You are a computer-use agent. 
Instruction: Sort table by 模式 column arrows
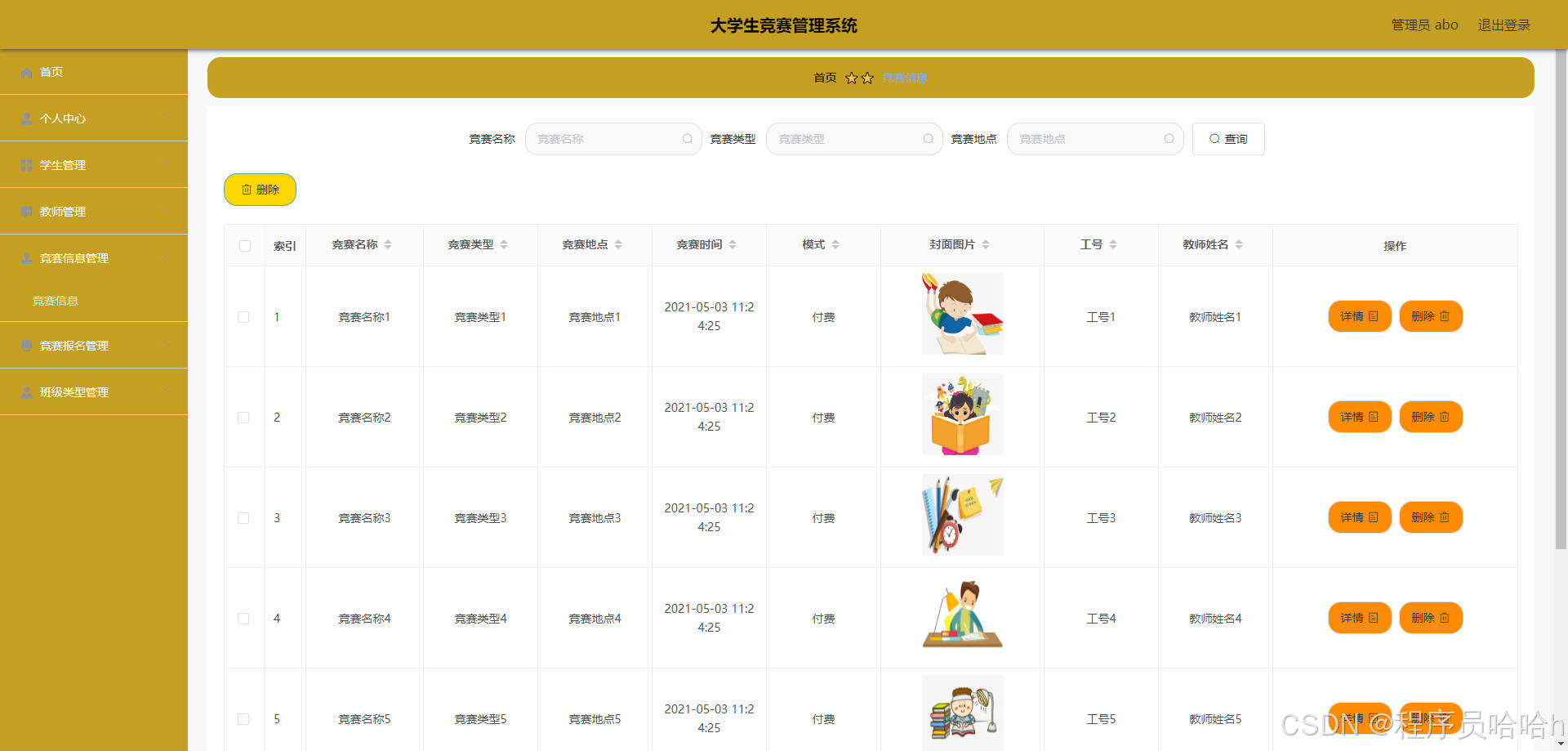pos(835,244)
